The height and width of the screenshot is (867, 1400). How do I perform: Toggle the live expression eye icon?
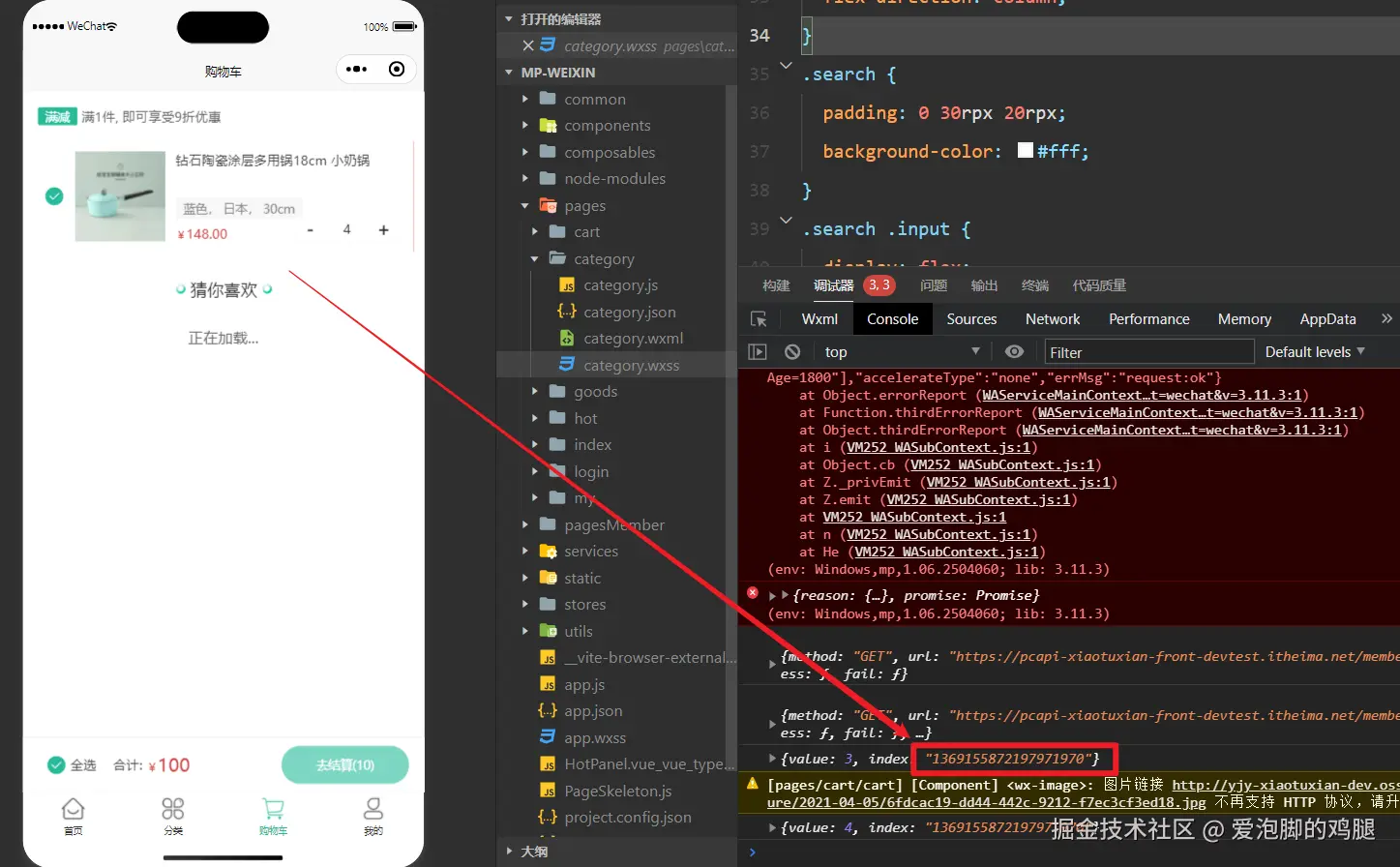[x=1014, y=351]
